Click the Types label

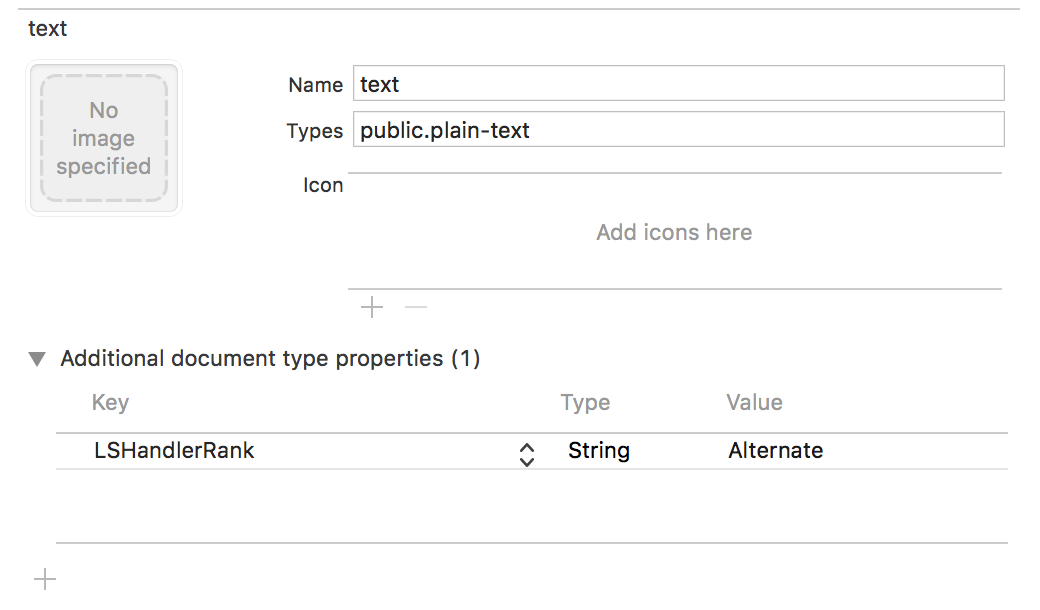click(x=314, y=131)
